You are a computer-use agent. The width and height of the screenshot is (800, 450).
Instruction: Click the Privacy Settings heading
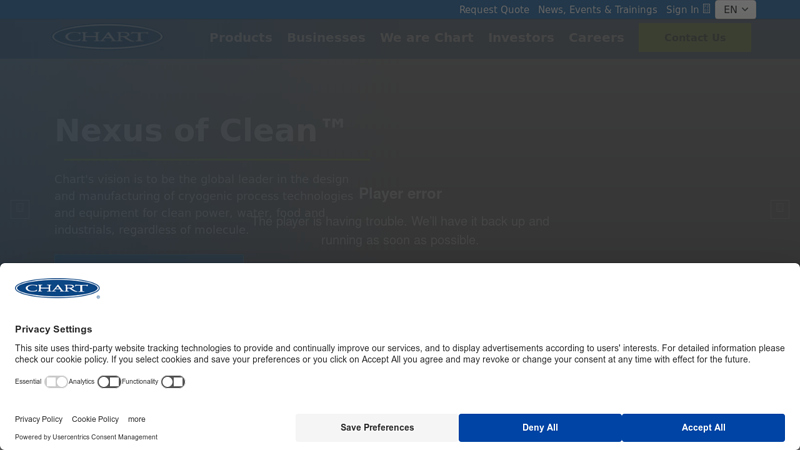54,329
